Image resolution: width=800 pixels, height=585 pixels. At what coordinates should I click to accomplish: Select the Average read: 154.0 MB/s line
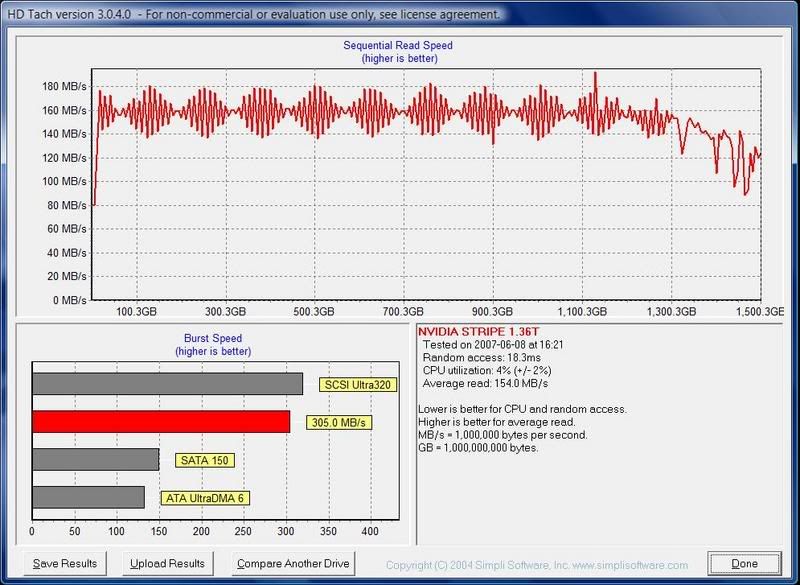coord(485,383)
